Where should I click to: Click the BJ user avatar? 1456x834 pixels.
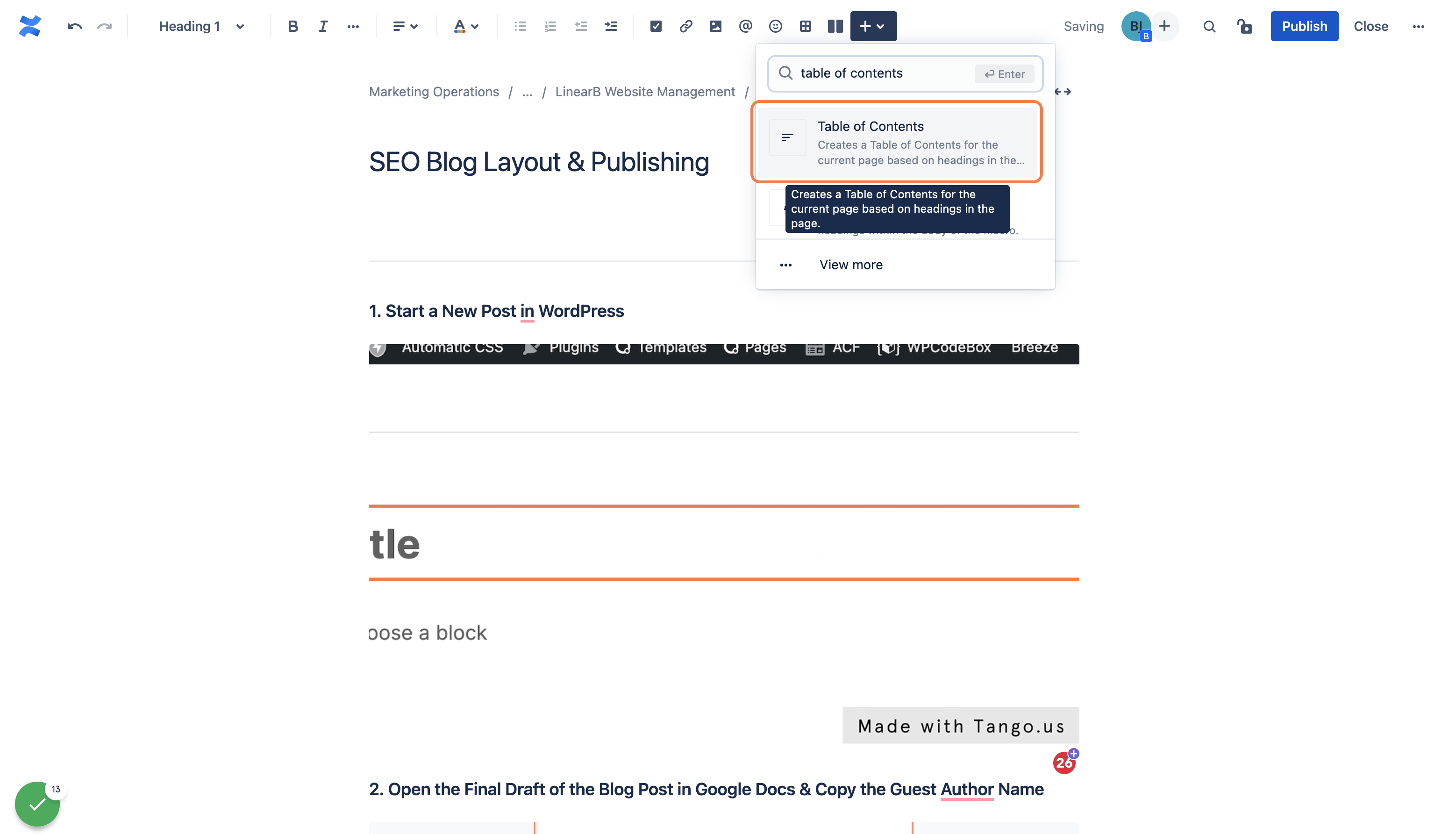(1136, 26)
